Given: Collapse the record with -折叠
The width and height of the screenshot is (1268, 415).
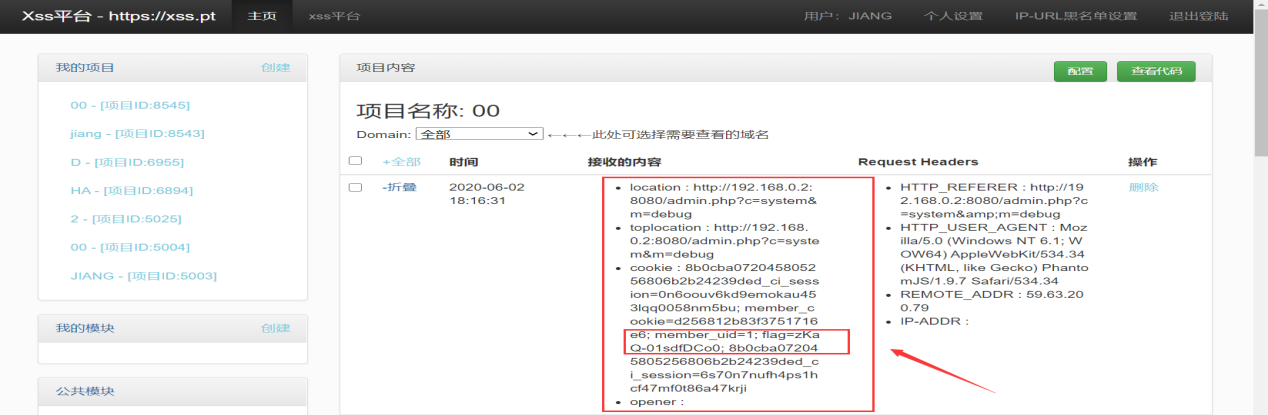Looking at the screenshot, I should (400, 187).
